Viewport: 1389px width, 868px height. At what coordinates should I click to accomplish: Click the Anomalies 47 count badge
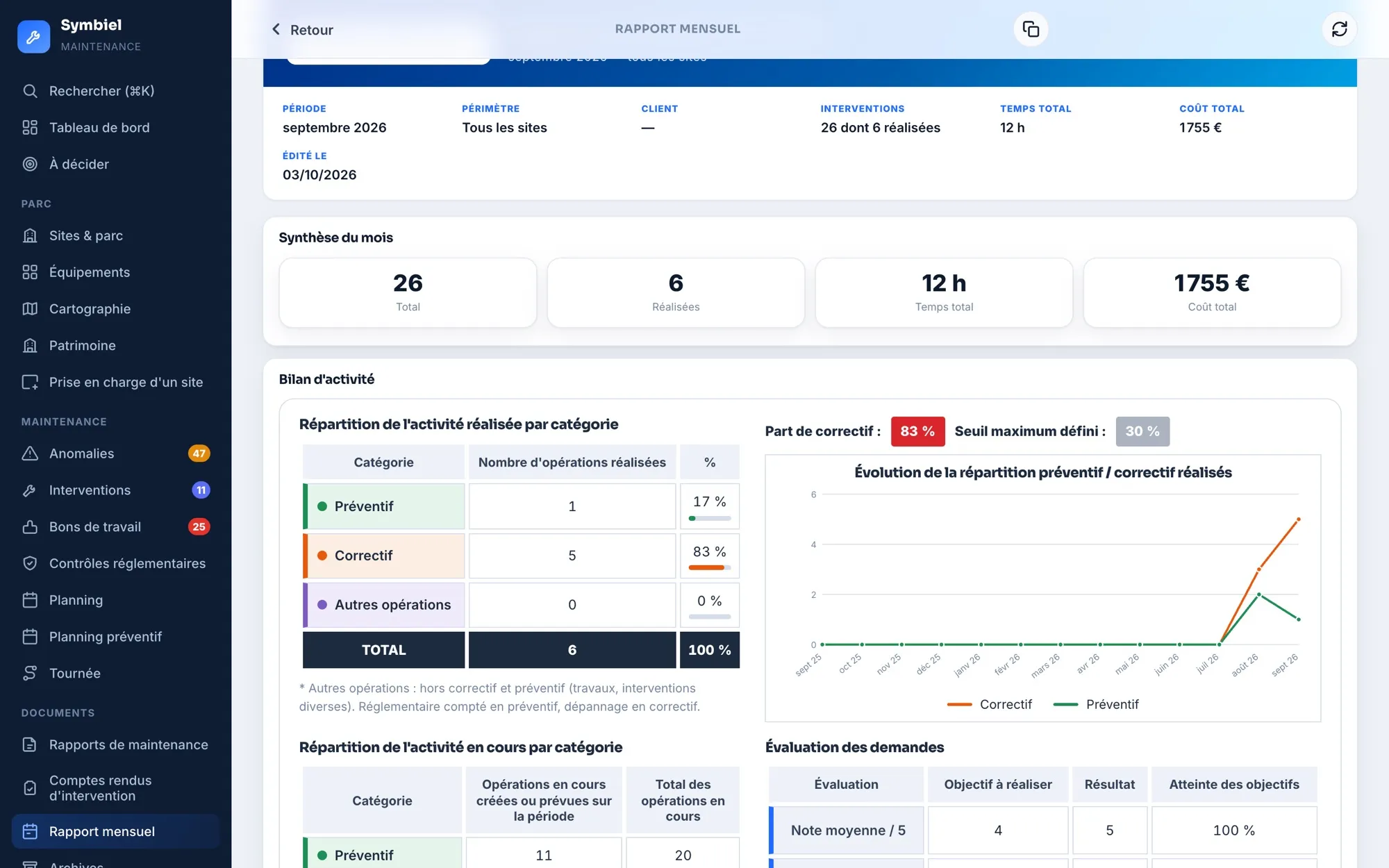pos(199,453)
